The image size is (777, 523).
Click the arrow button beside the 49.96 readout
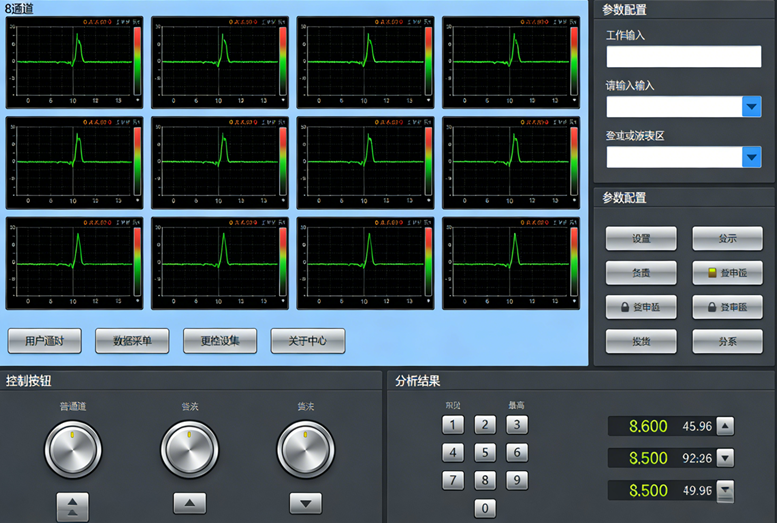[x=725, y=490]
